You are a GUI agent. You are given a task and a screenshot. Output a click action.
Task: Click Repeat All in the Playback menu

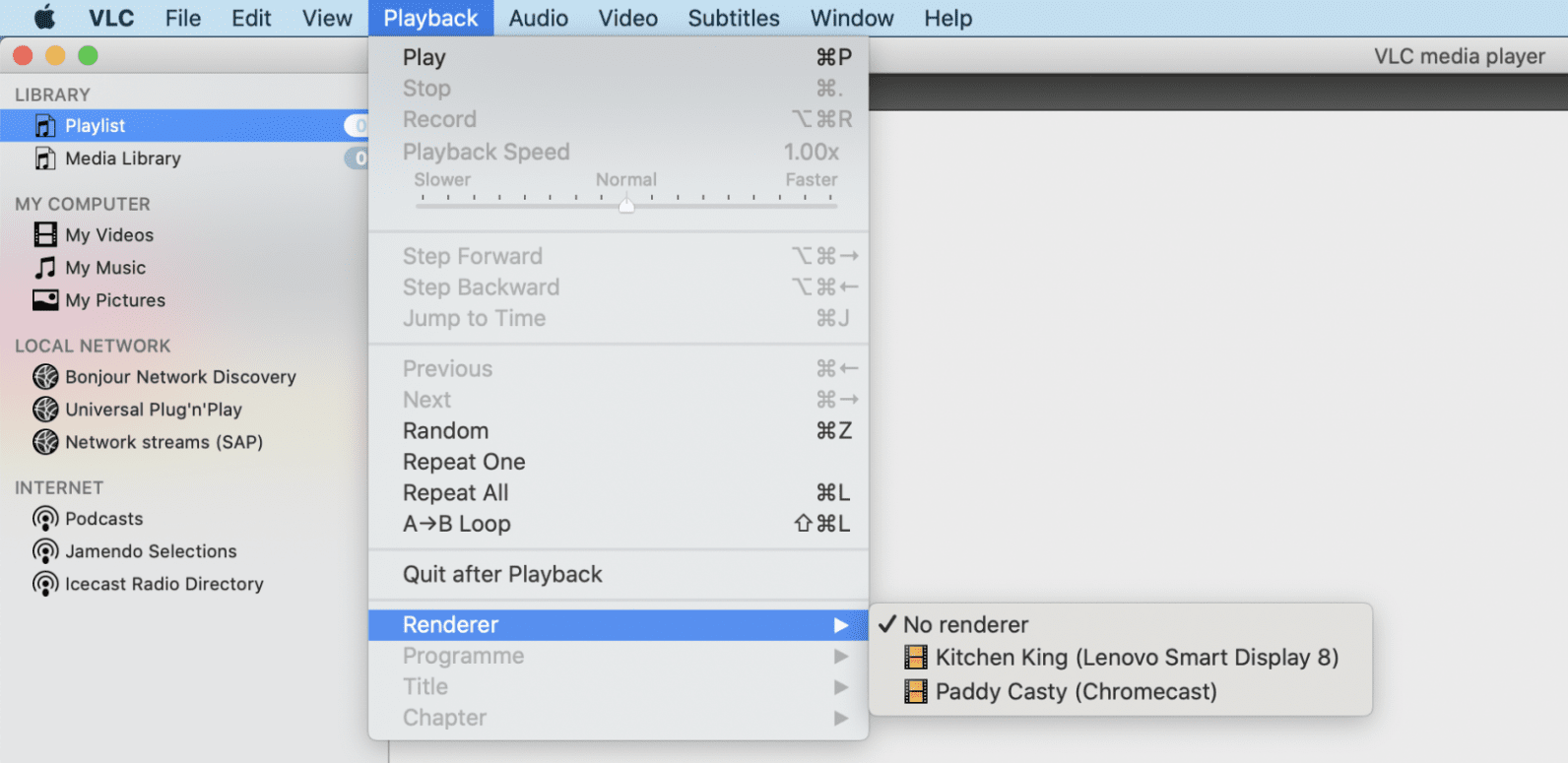point(455,492)
